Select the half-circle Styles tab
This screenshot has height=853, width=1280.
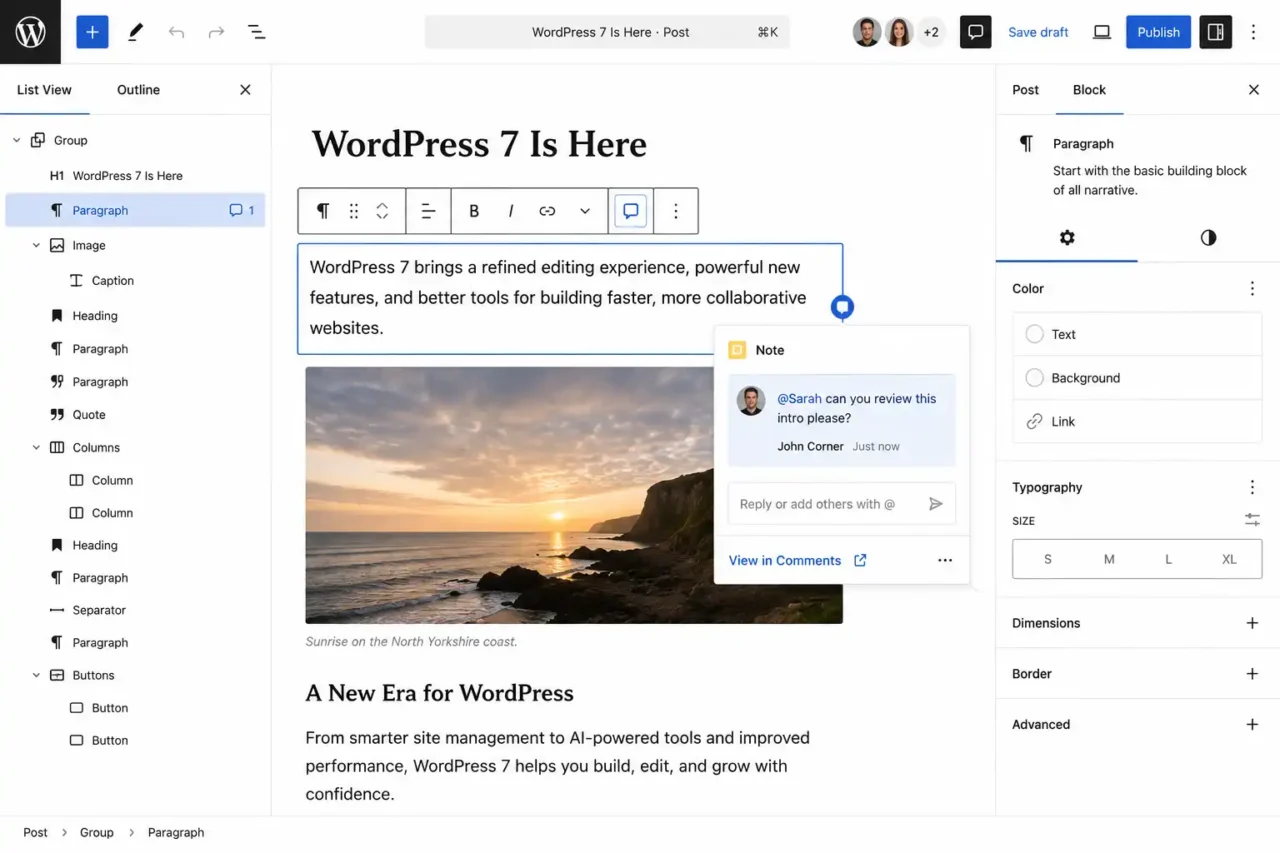coord(1208,238)
